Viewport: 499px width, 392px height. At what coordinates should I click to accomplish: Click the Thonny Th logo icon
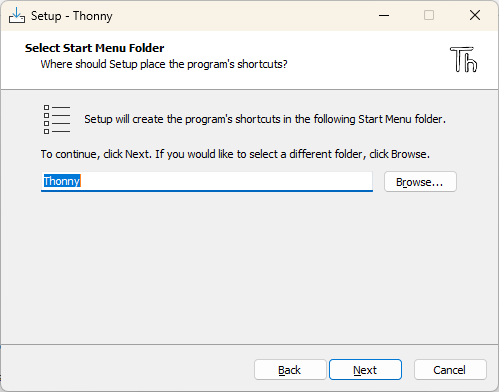pos(463,59)
